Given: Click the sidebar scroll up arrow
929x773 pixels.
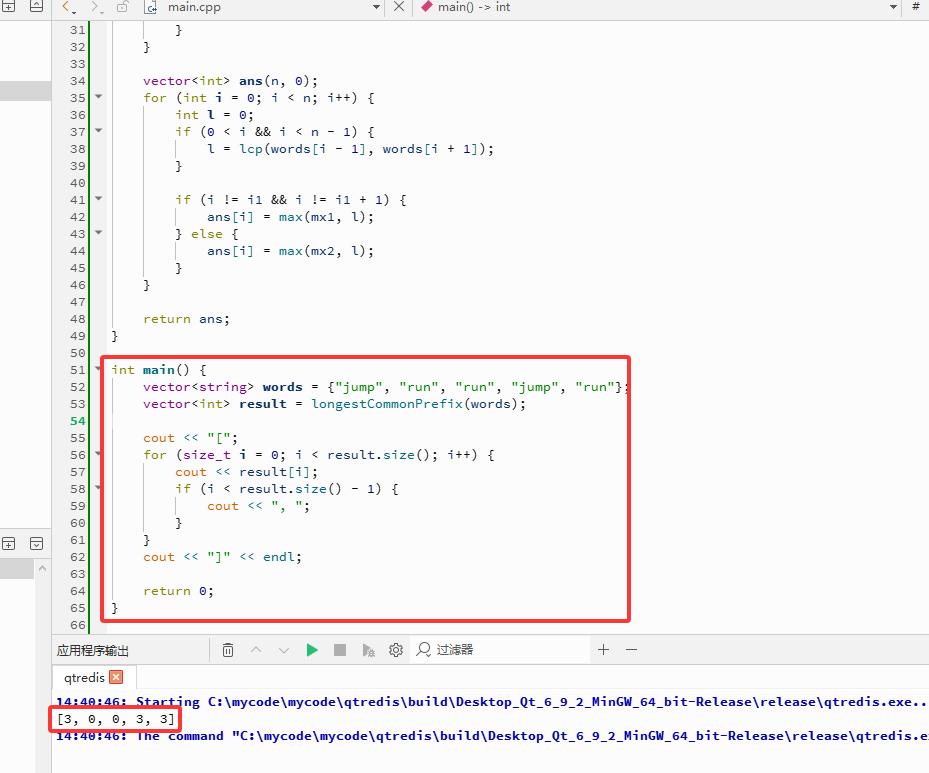Looking at the screenshot, I should pos(42,569).
